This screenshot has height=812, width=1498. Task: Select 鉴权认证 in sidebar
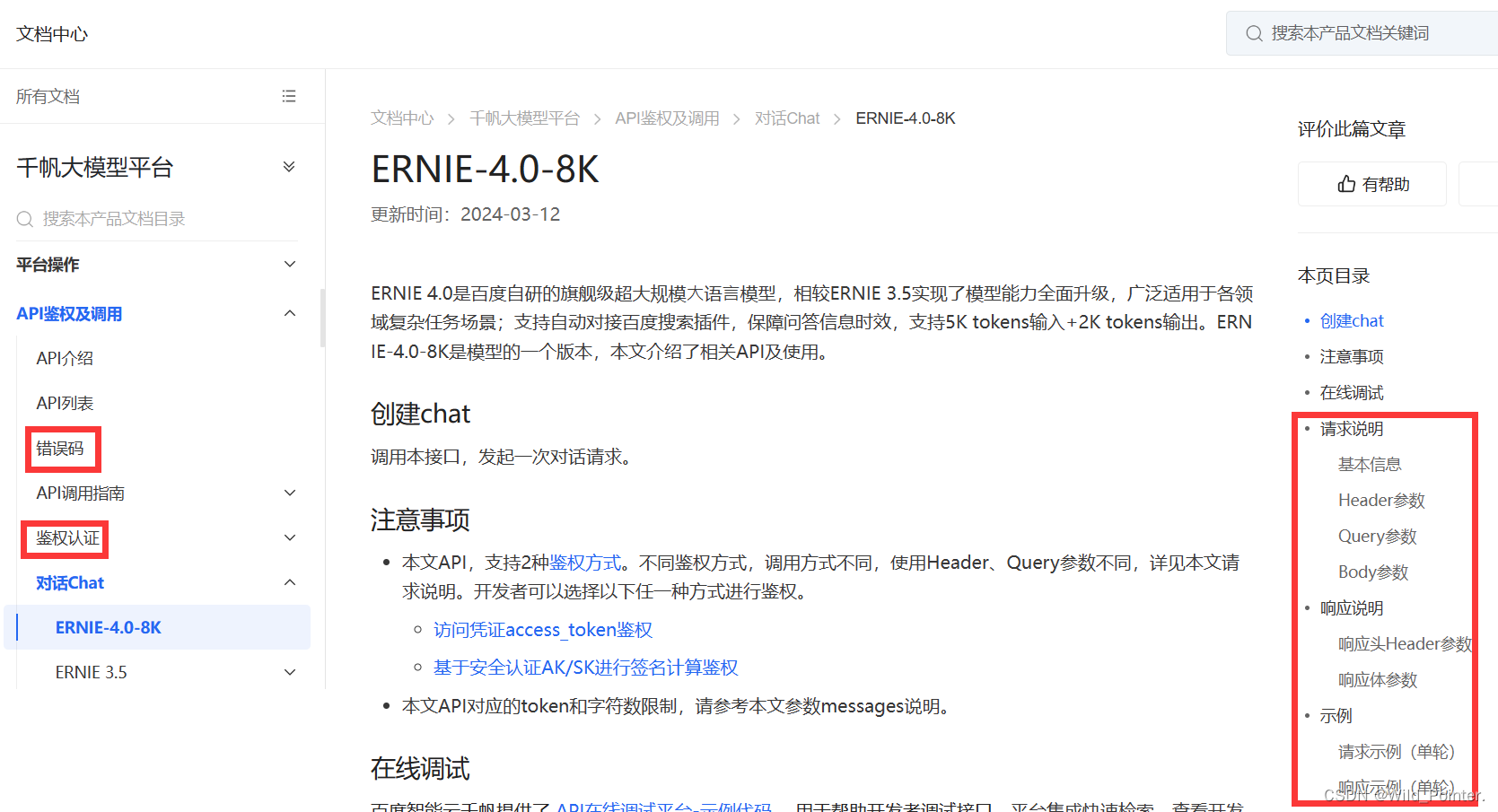(x=67, y=537)
